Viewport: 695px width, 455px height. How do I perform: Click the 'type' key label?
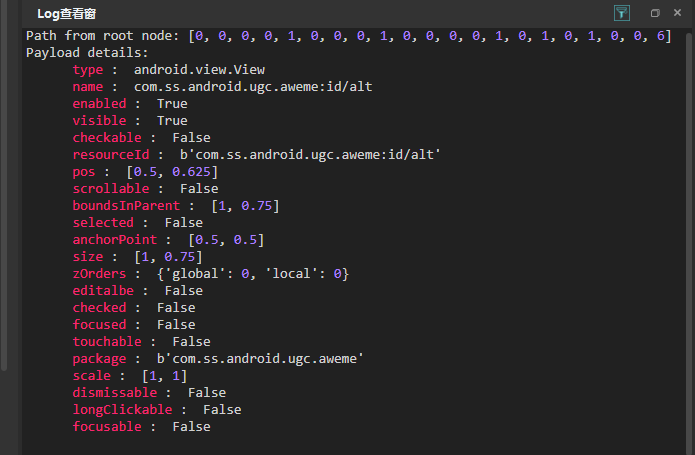88,70
